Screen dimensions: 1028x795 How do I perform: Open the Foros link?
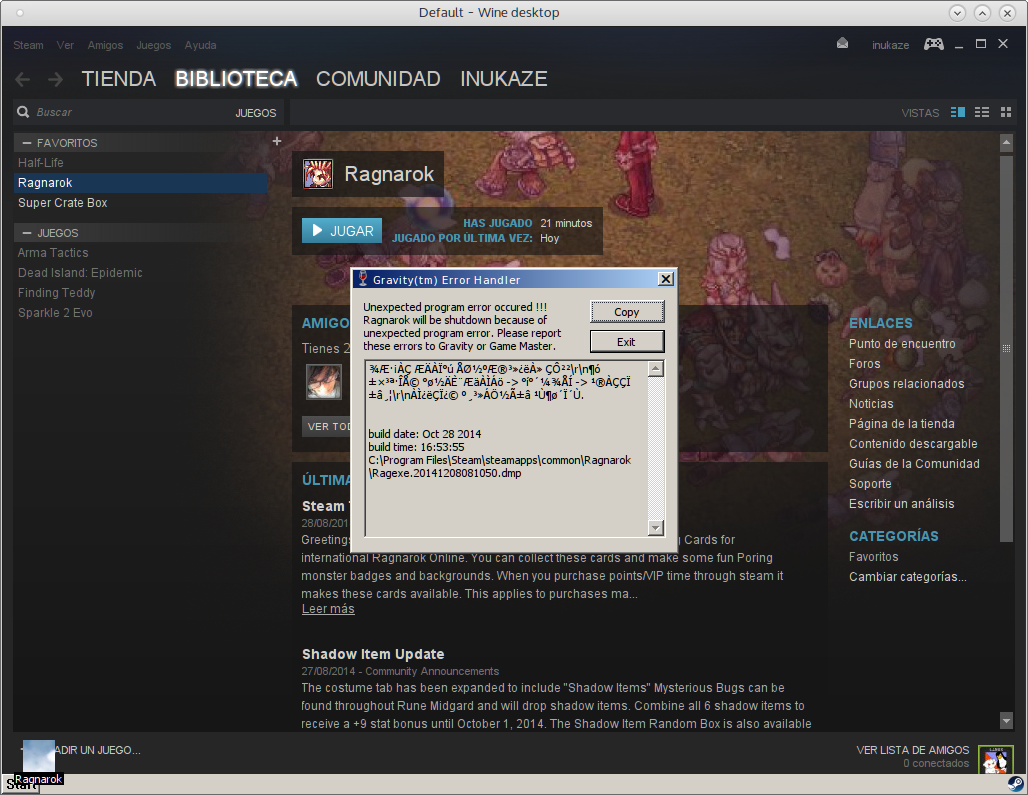coord(865,364)
